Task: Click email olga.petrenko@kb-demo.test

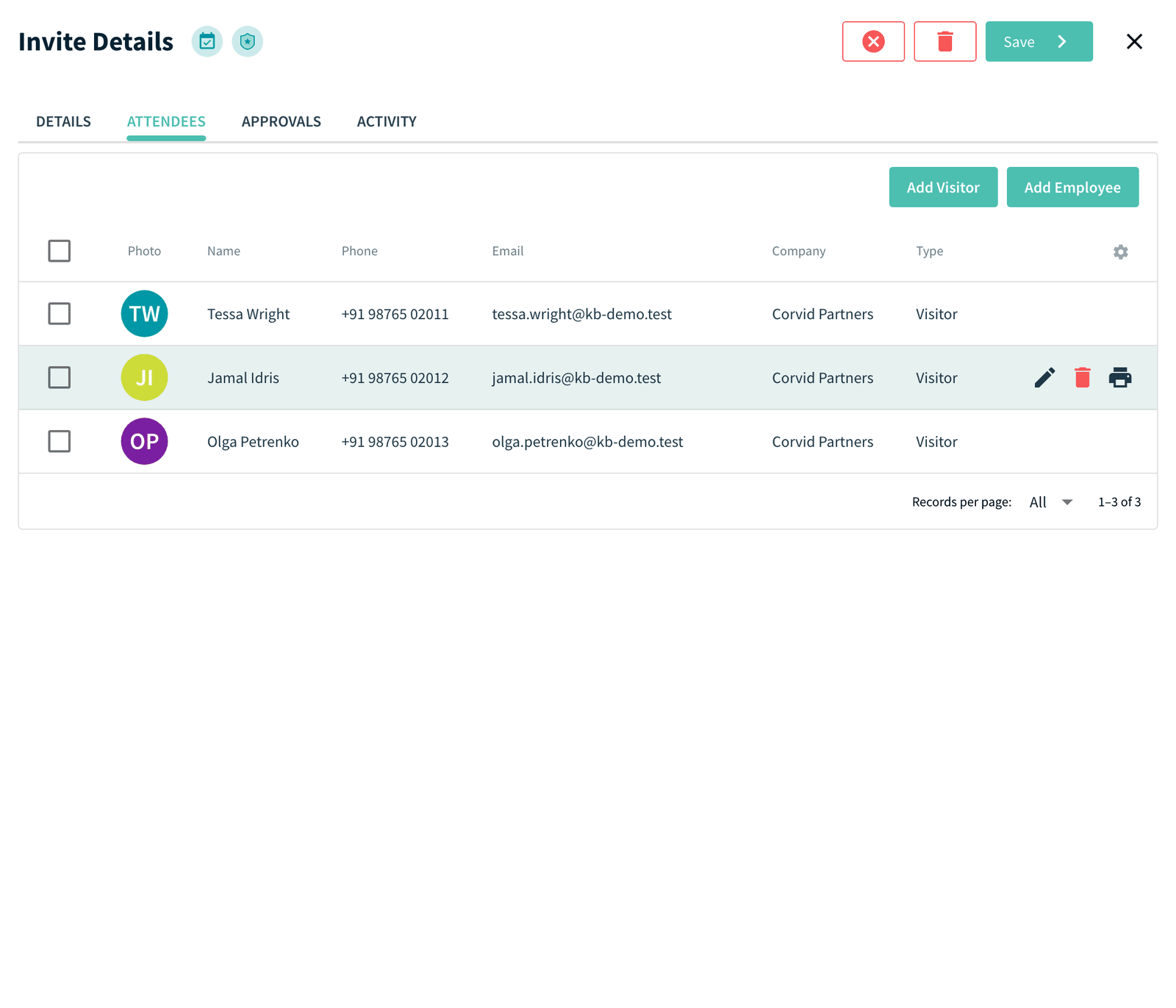Action: coord(587,442)
